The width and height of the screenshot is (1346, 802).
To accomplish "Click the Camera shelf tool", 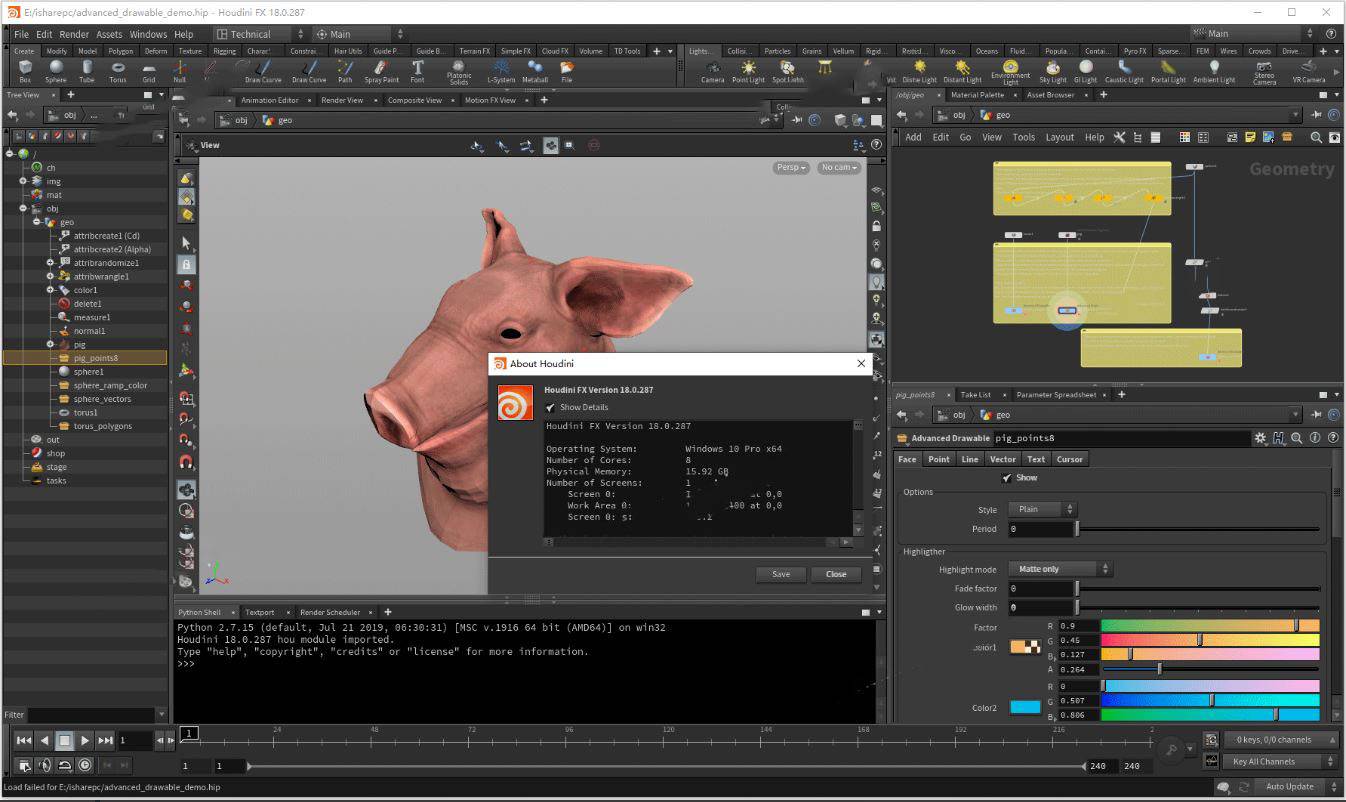I will (712, 71).
